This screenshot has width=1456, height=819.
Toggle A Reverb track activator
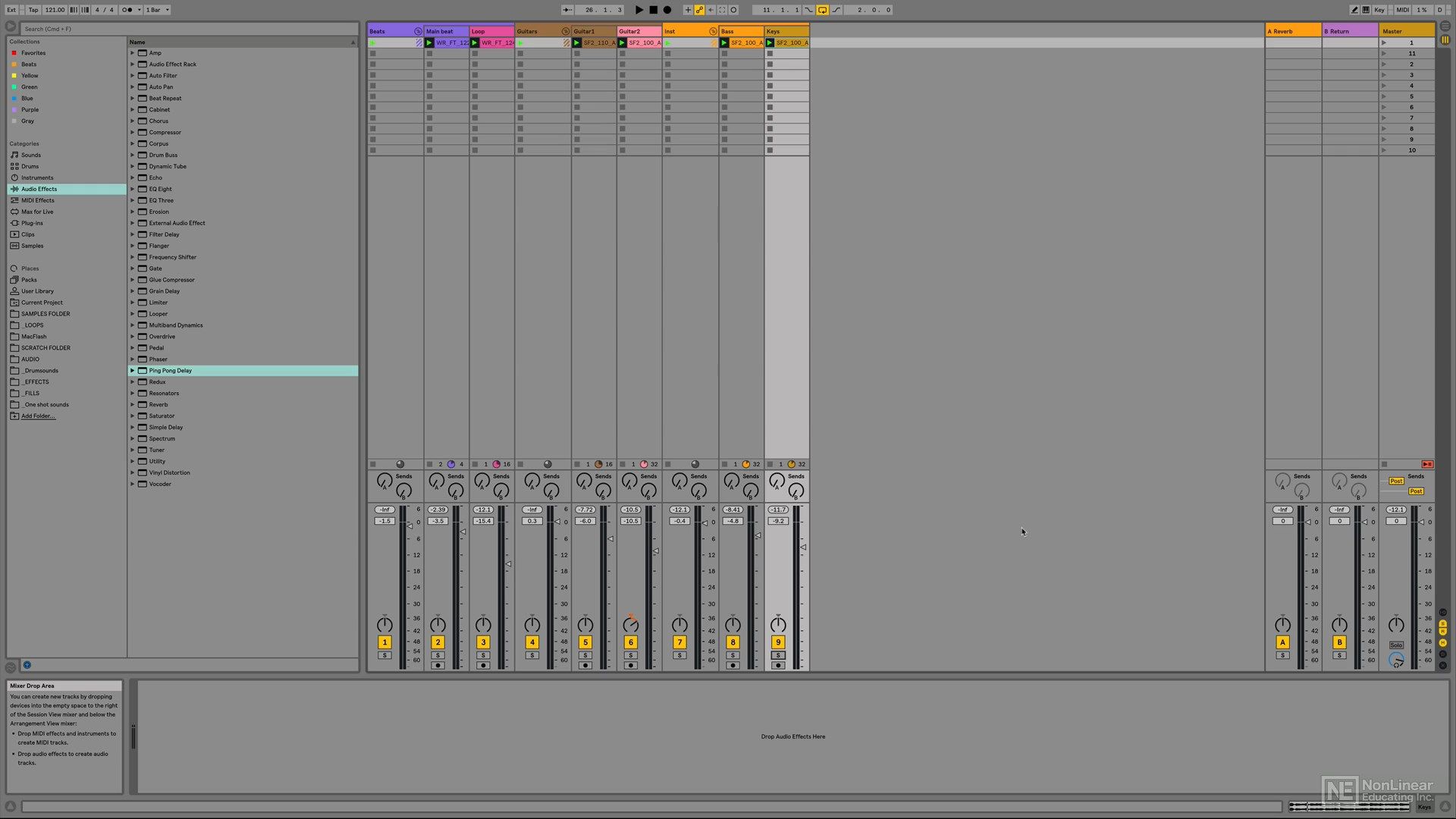tap(1282, 642)
